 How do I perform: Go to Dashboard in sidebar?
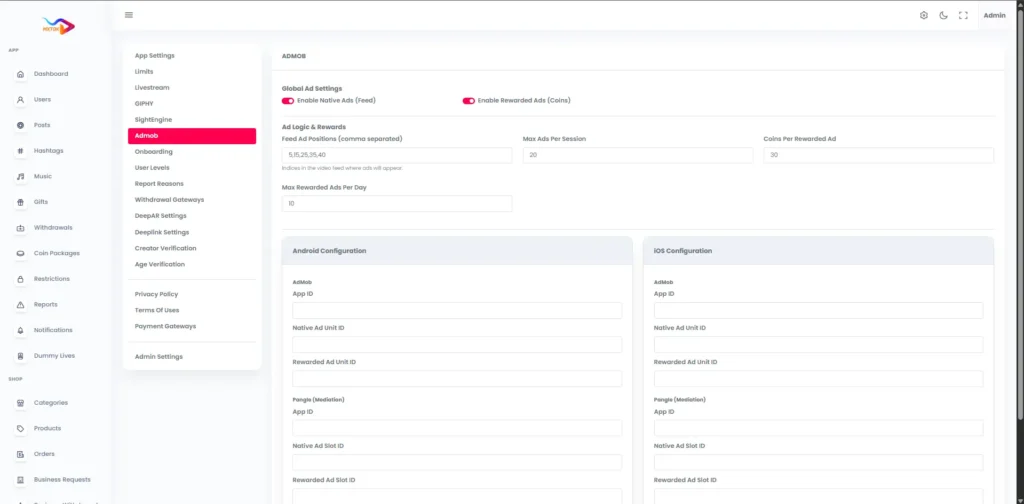tap(51, 74)
